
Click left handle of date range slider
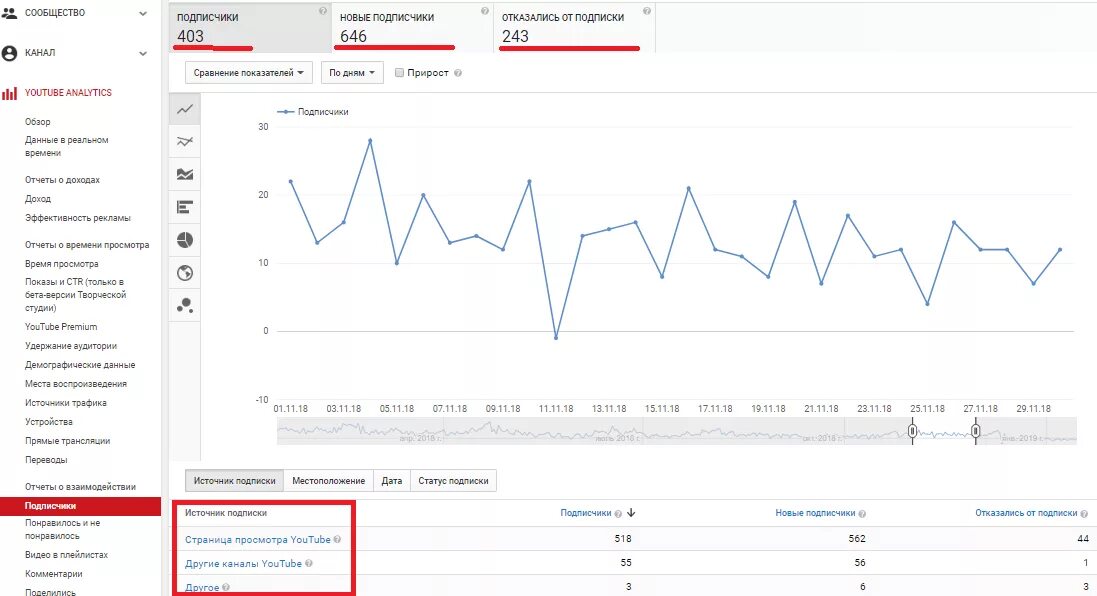pos(912,431)
